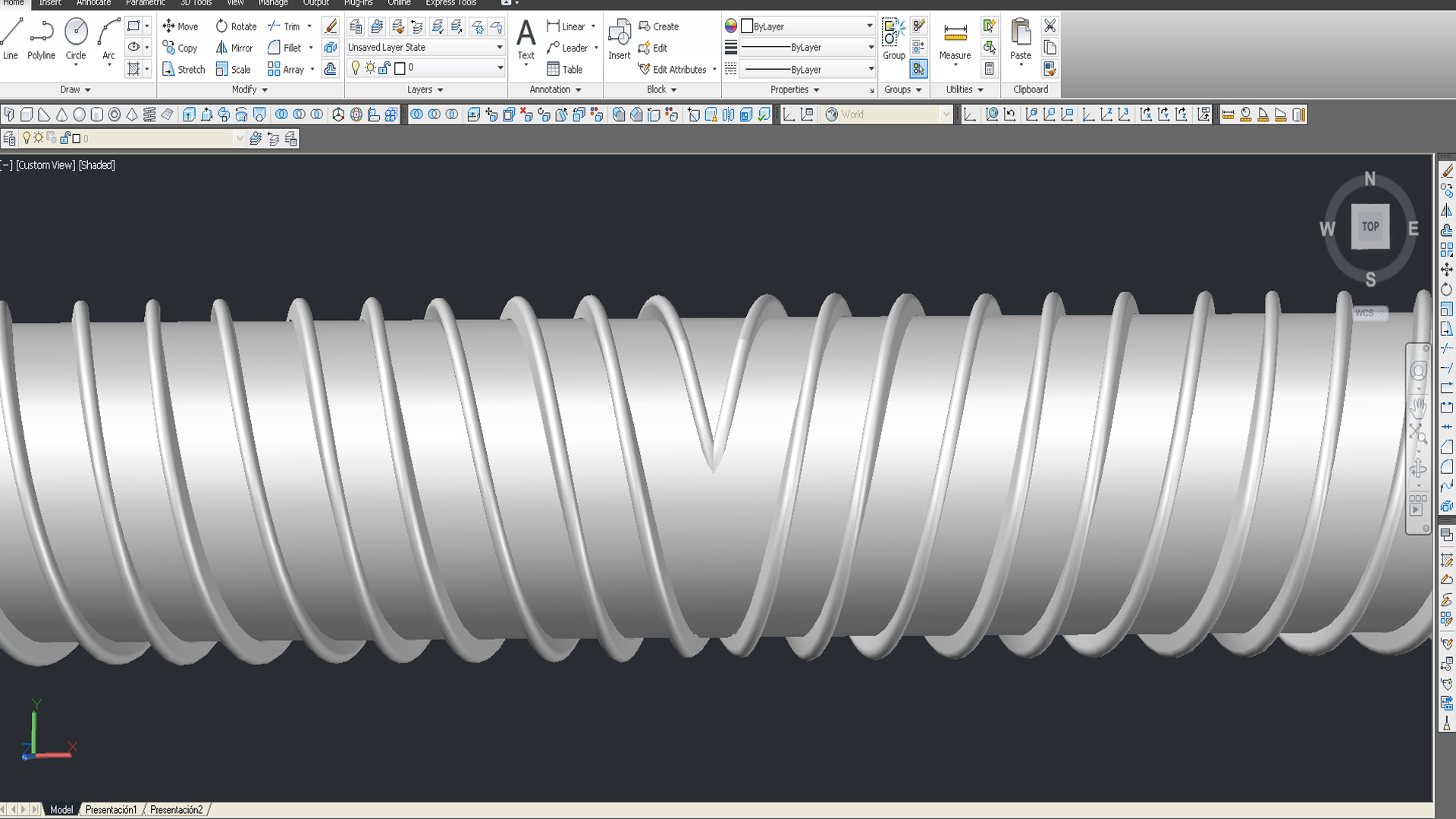Screen dimensions: 1456x819
Task: Select the Arc tool
Action: point(108,39)
